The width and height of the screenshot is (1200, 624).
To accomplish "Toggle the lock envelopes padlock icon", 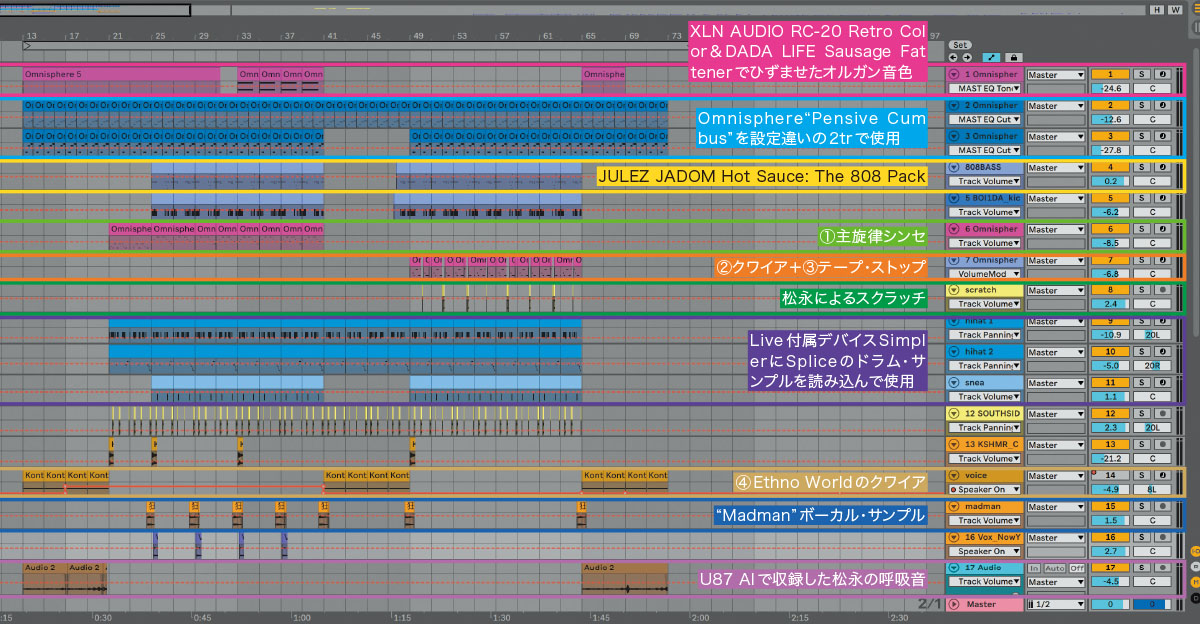I will coord(1014,58).
